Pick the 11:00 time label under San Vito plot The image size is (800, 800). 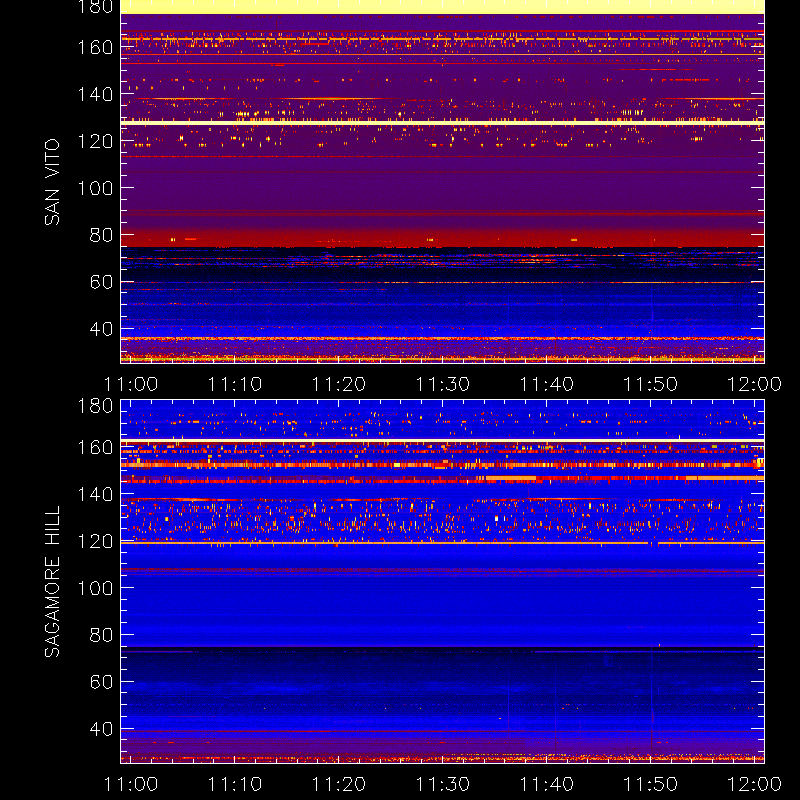pyautogui.click(x=131, y=384)
